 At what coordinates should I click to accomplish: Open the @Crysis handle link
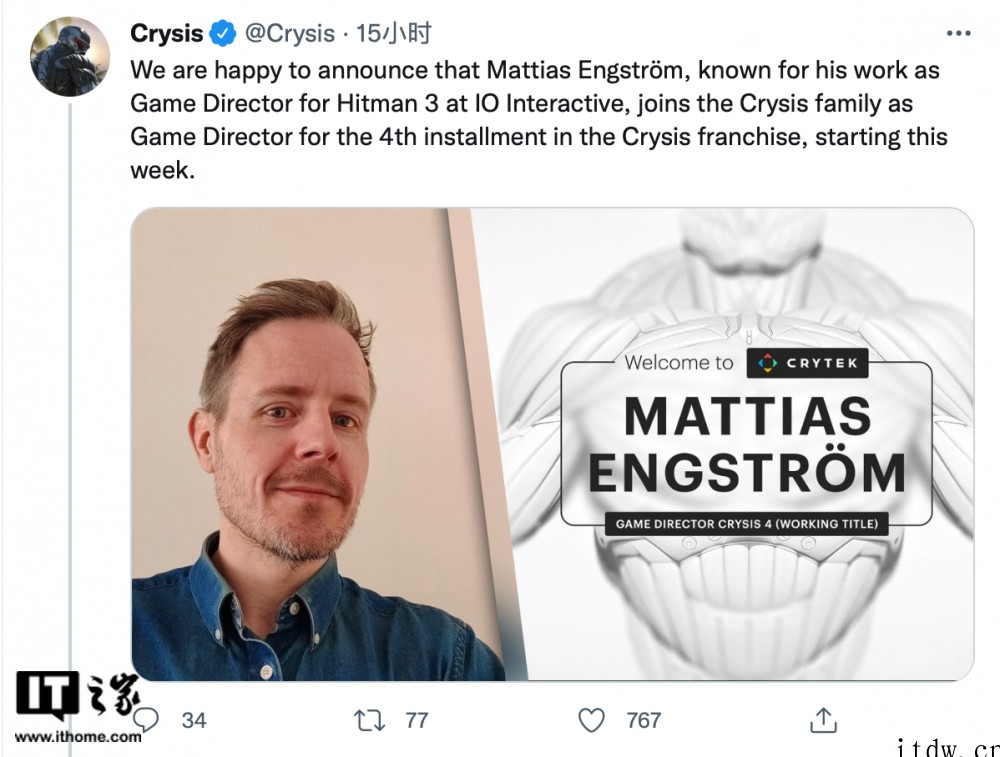point(290,33)
